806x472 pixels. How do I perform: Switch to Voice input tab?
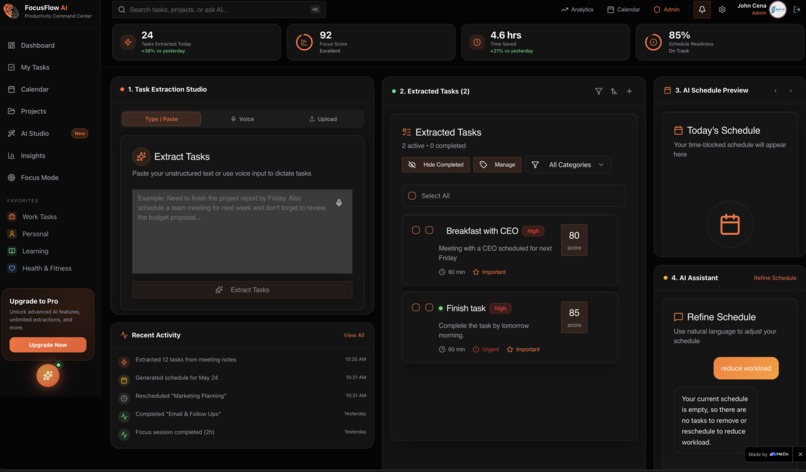(x=242, y=119)
